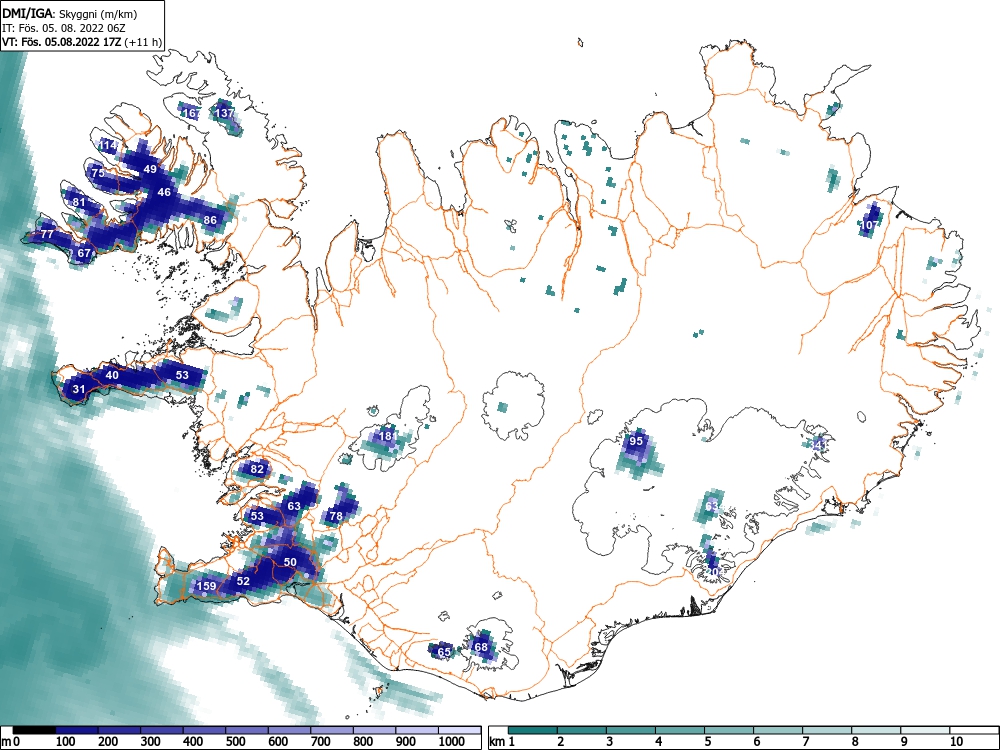Pick the black 0 m legend swatch
This screenshot has height=750, width=1000.
click(34, 730)
